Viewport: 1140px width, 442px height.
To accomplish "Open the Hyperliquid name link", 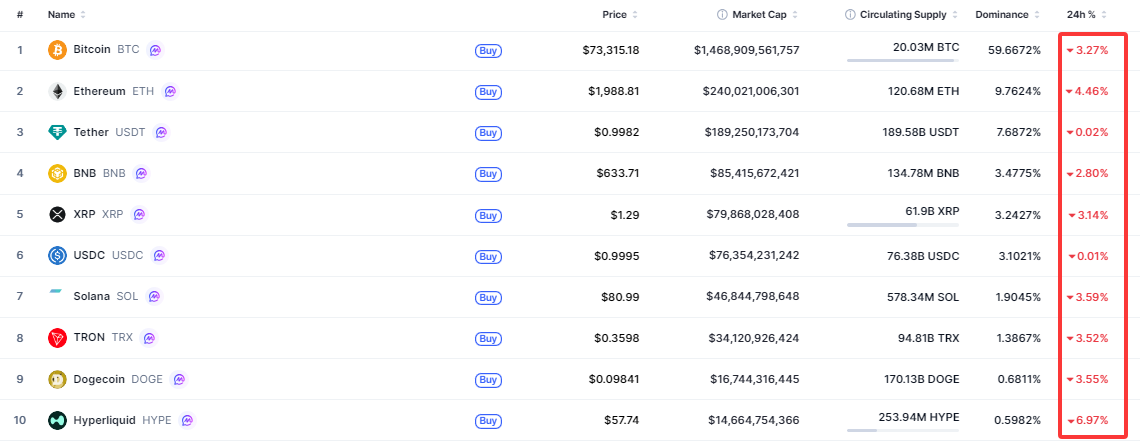I will pyautogui.click(x=105, y=419).
